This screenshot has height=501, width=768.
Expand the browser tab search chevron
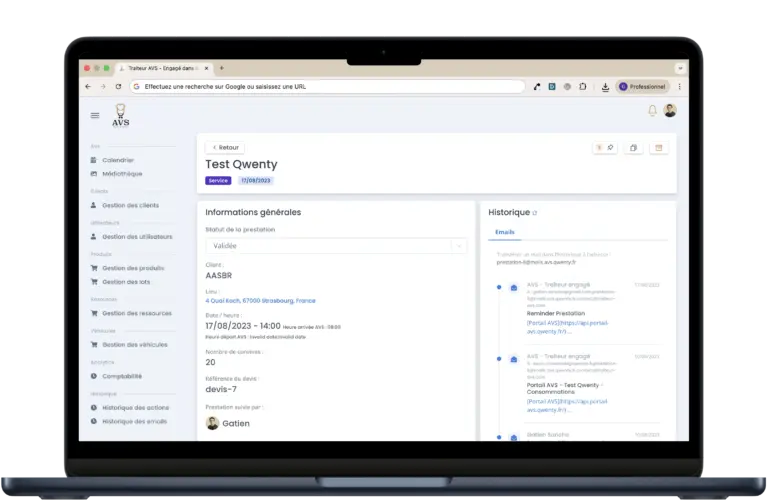point(680,68)
